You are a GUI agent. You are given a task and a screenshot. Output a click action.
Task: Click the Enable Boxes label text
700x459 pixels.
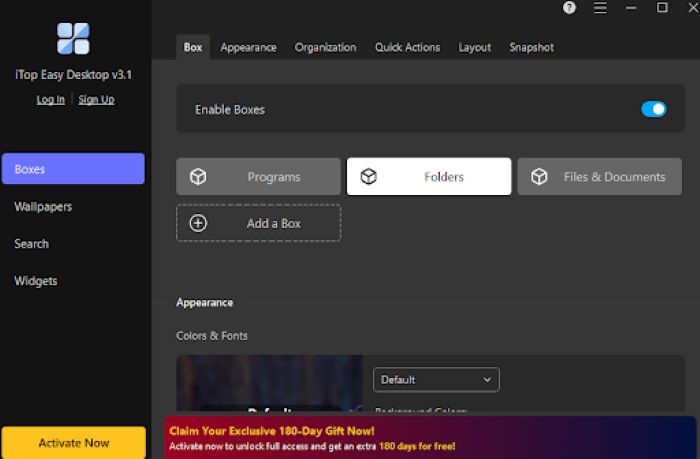pyautogui.click(x=230, y=109)
